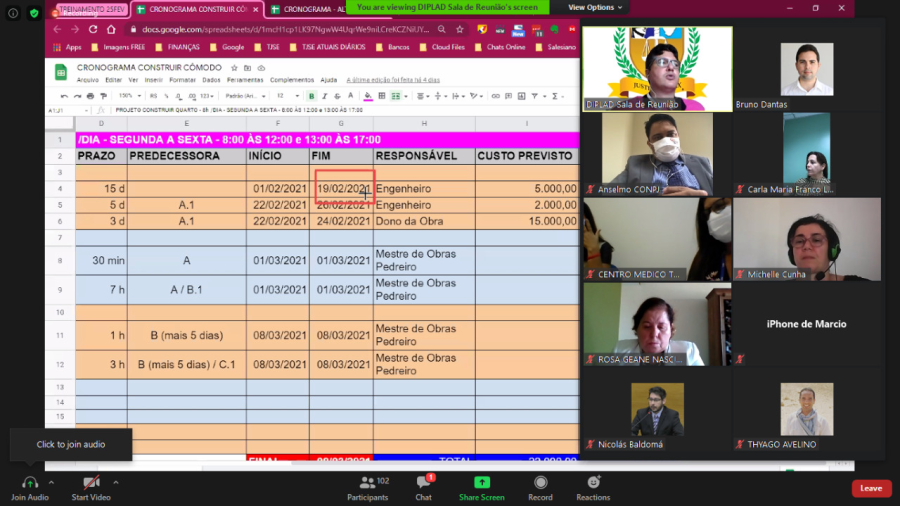
Task: Toggle camera with Start Video
Action: 90,483
